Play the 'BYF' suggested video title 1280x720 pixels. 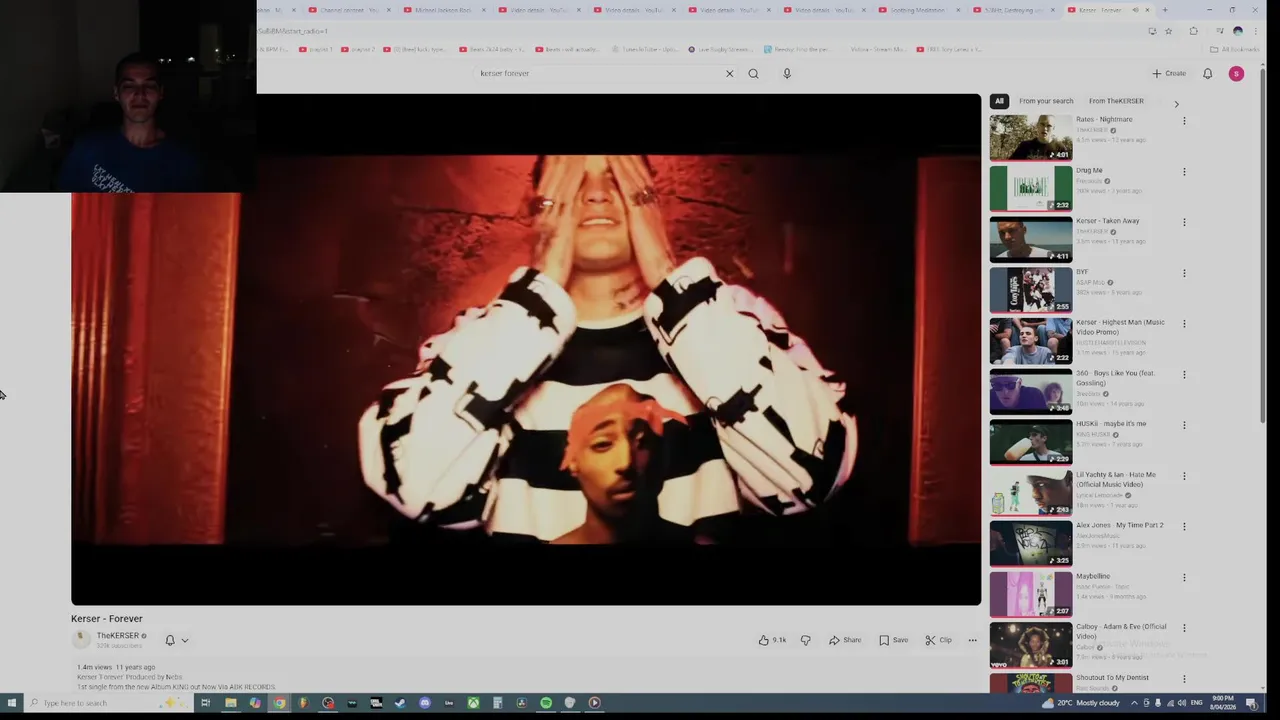(1082, 271)
